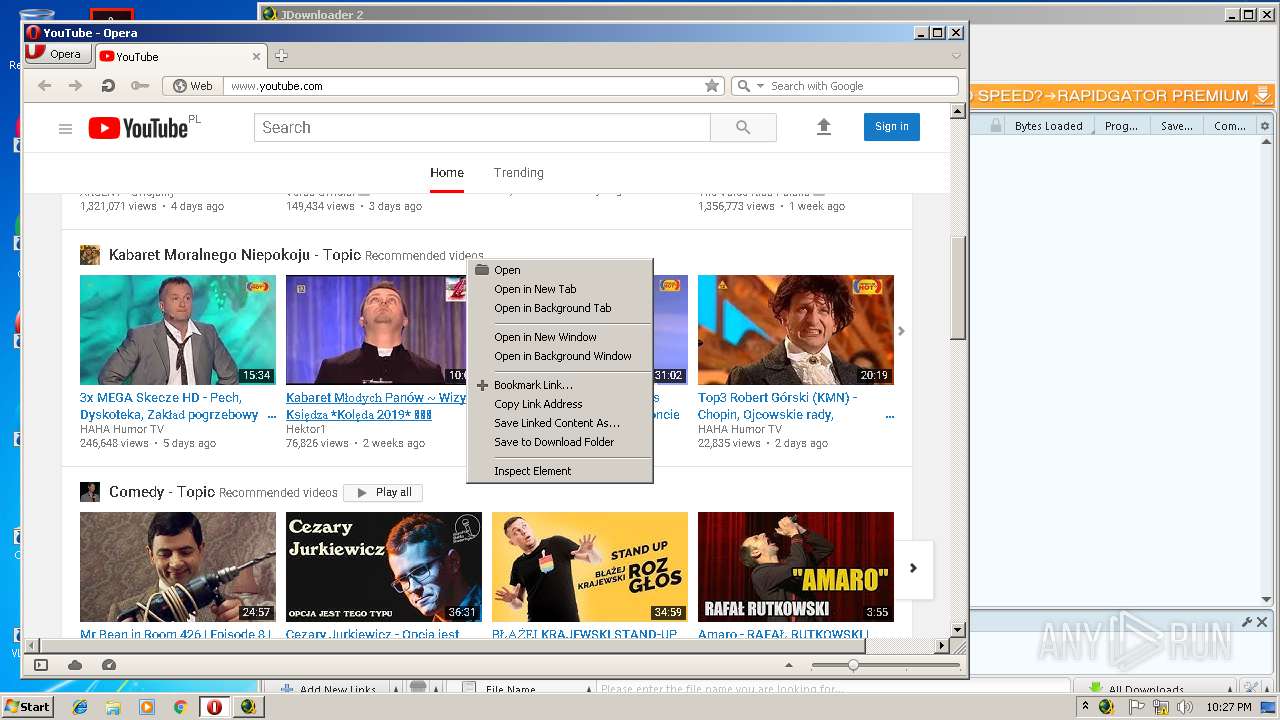Click Add New Links in JDownloader

coord(328,689)
